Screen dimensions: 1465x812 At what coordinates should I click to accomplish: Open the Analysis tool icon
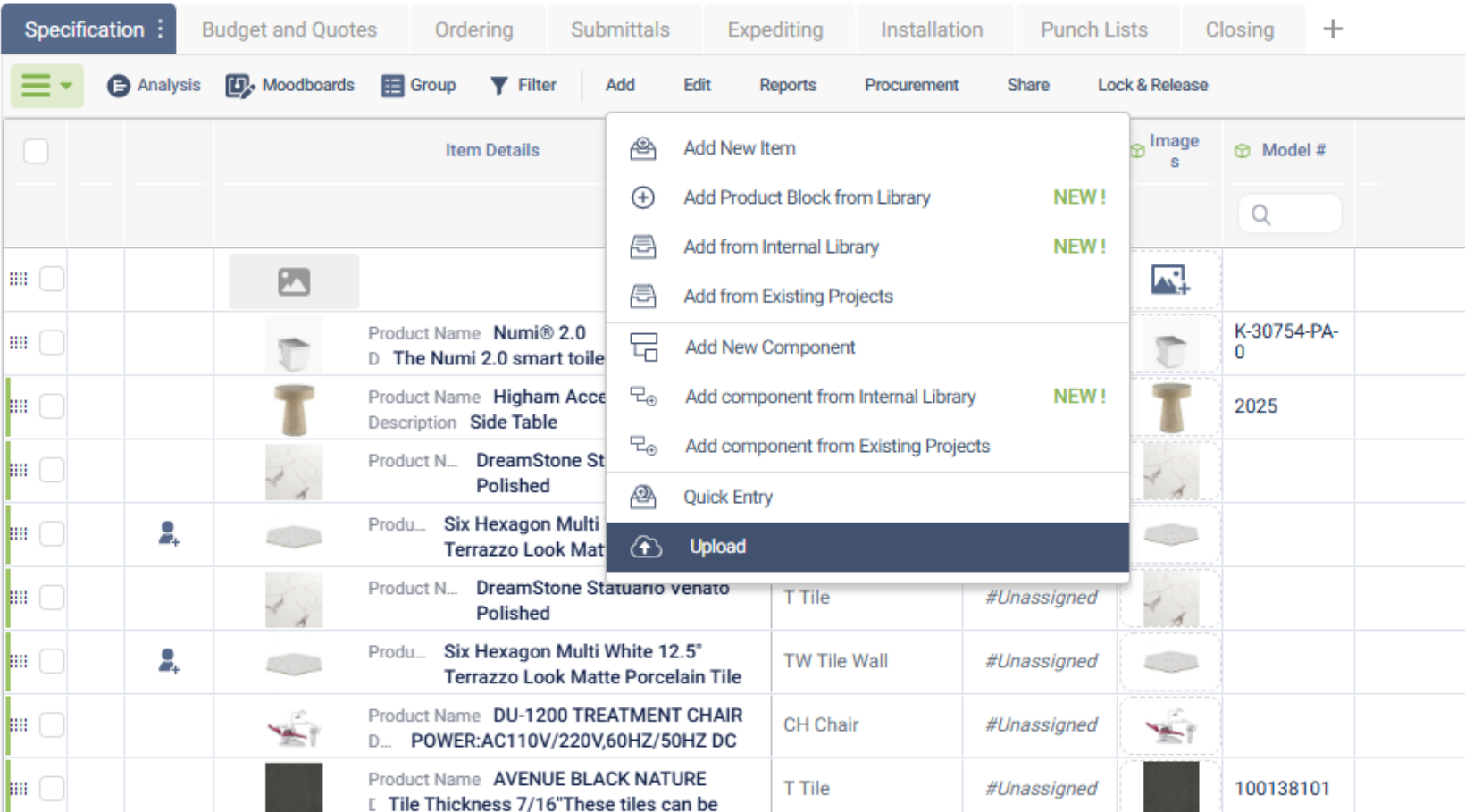[118, 86]
